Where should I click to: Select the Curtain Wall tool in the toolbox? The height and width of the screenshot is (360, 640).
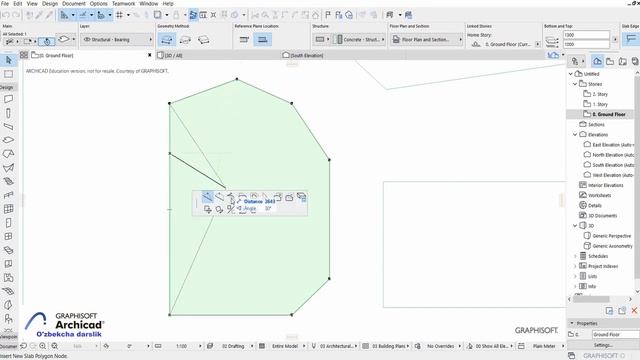tap(8, 209)
